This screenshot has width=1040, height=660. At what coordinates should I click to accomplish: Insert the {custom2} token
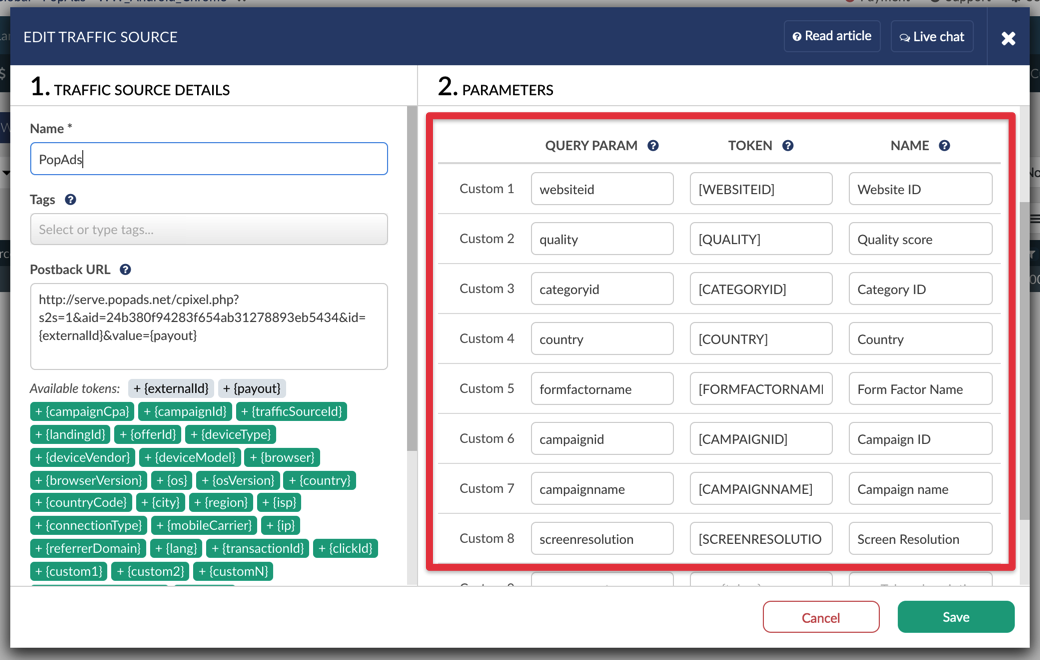[x=150, y=572]
